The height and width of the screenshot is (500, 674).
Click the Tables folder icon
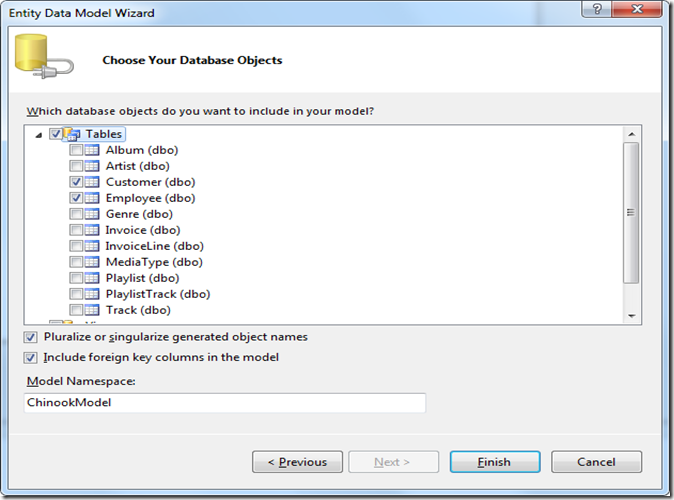72,134
